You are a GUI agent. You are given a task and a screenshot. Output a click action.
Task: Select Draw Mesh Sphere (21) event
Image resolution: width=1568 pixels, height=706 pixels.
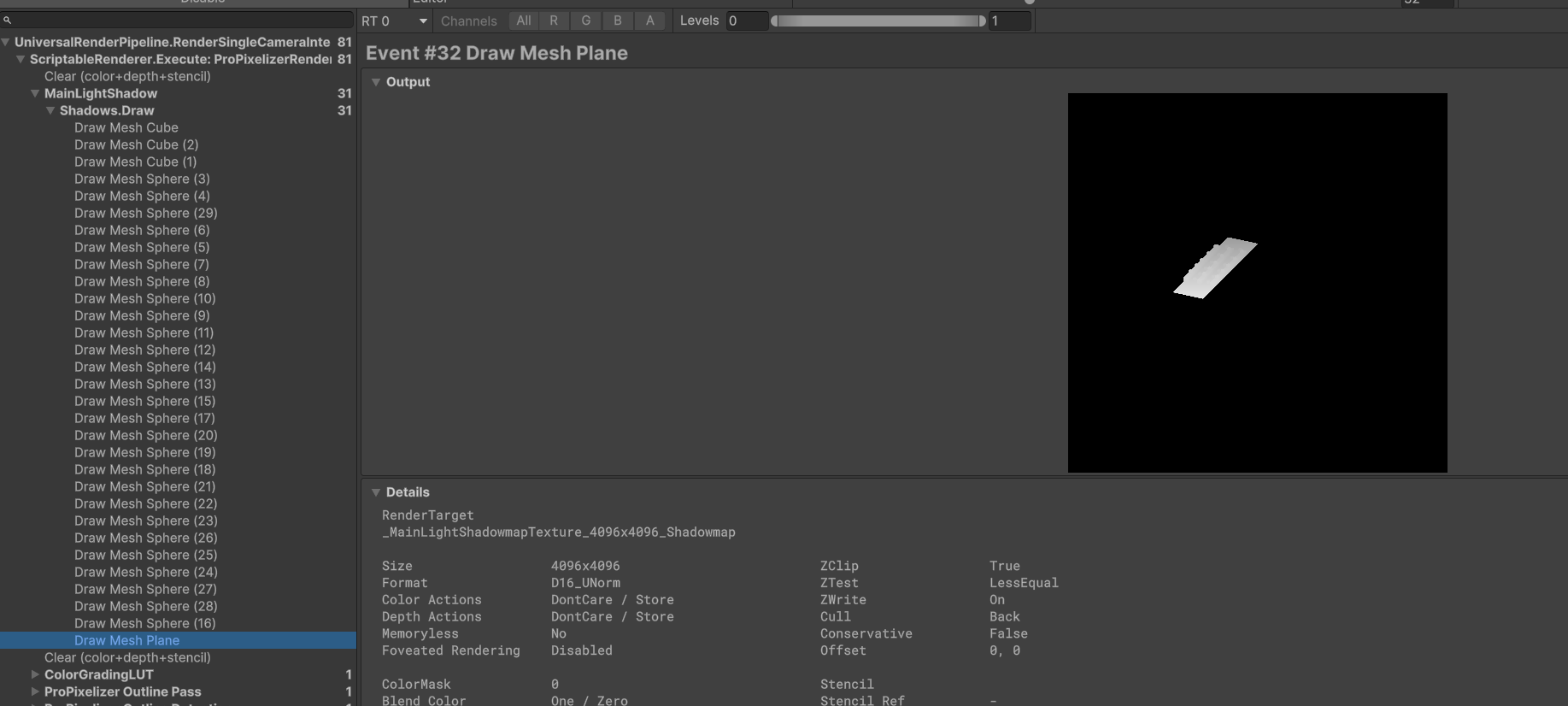[145, 486]
